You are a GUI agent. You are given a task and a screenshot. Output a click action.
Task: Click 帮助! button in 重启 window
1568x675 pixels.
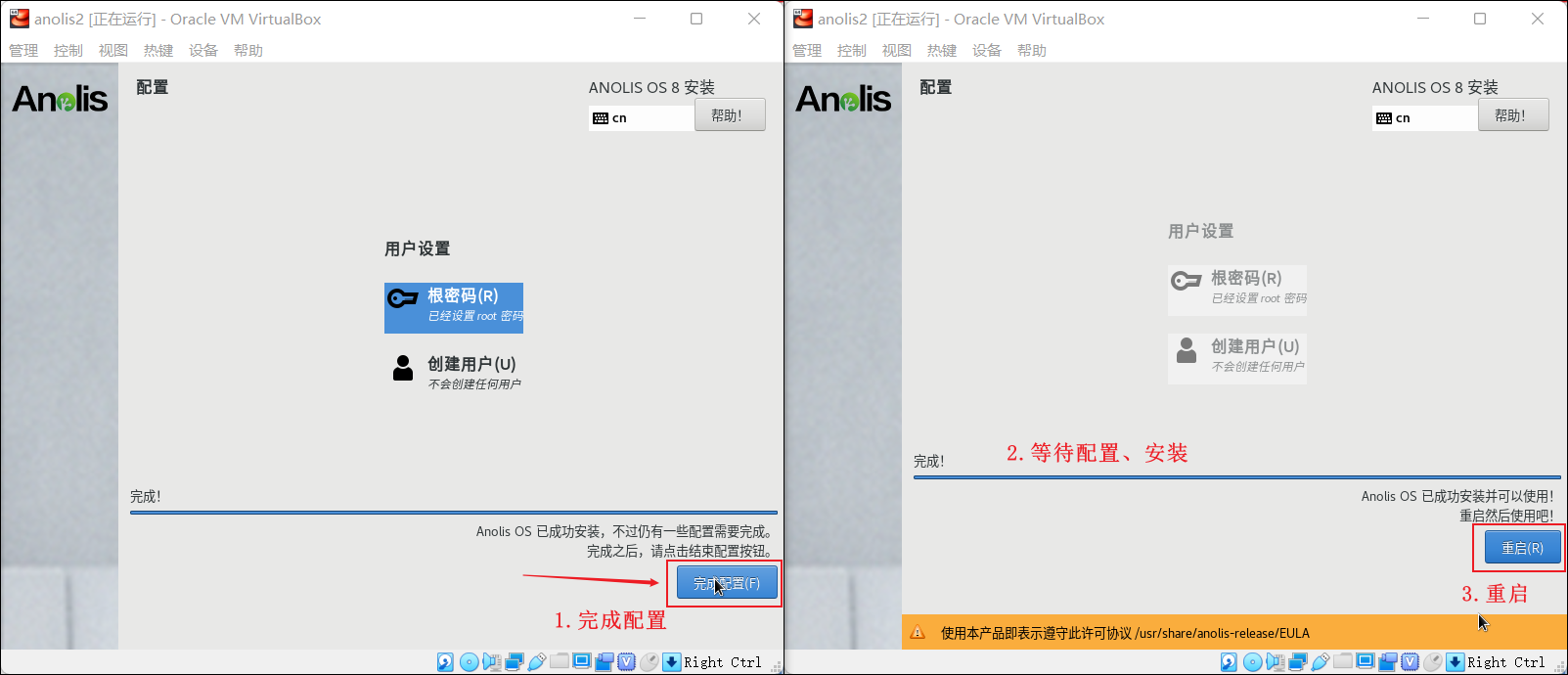click(1513, 115)
